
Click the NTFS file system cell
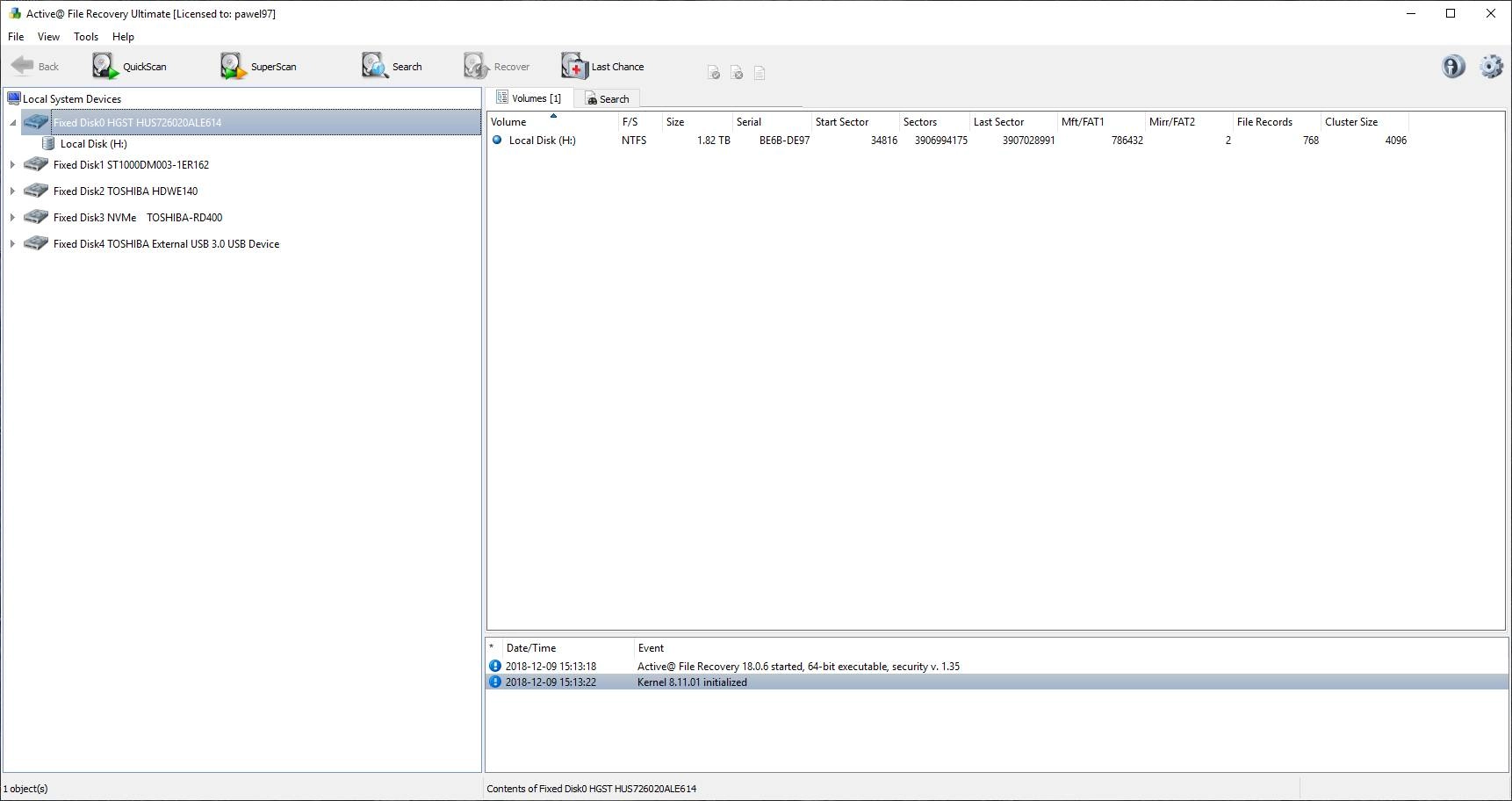click(634, 141)
